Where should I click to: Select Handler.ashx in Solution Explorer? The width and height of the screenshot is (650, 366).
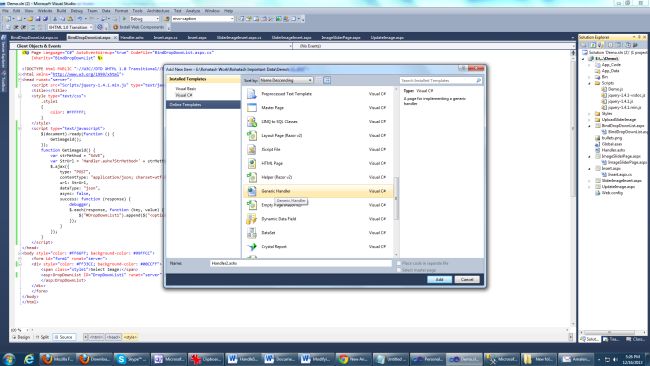(613, 150)
